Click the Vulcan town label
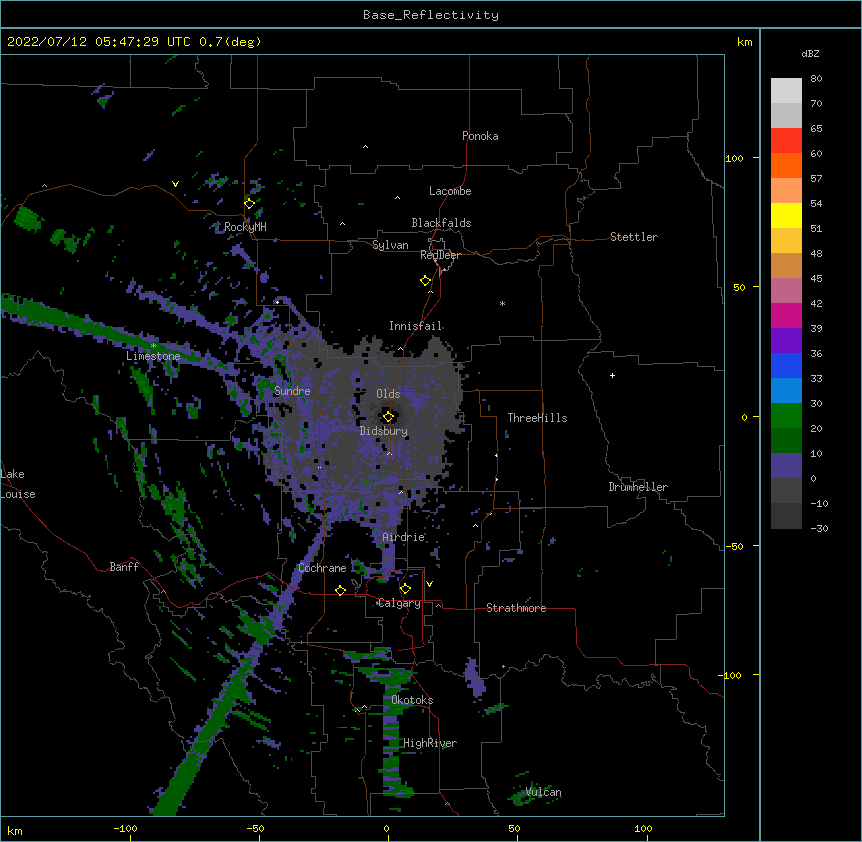The image size is (862, 842). (543, 792)
